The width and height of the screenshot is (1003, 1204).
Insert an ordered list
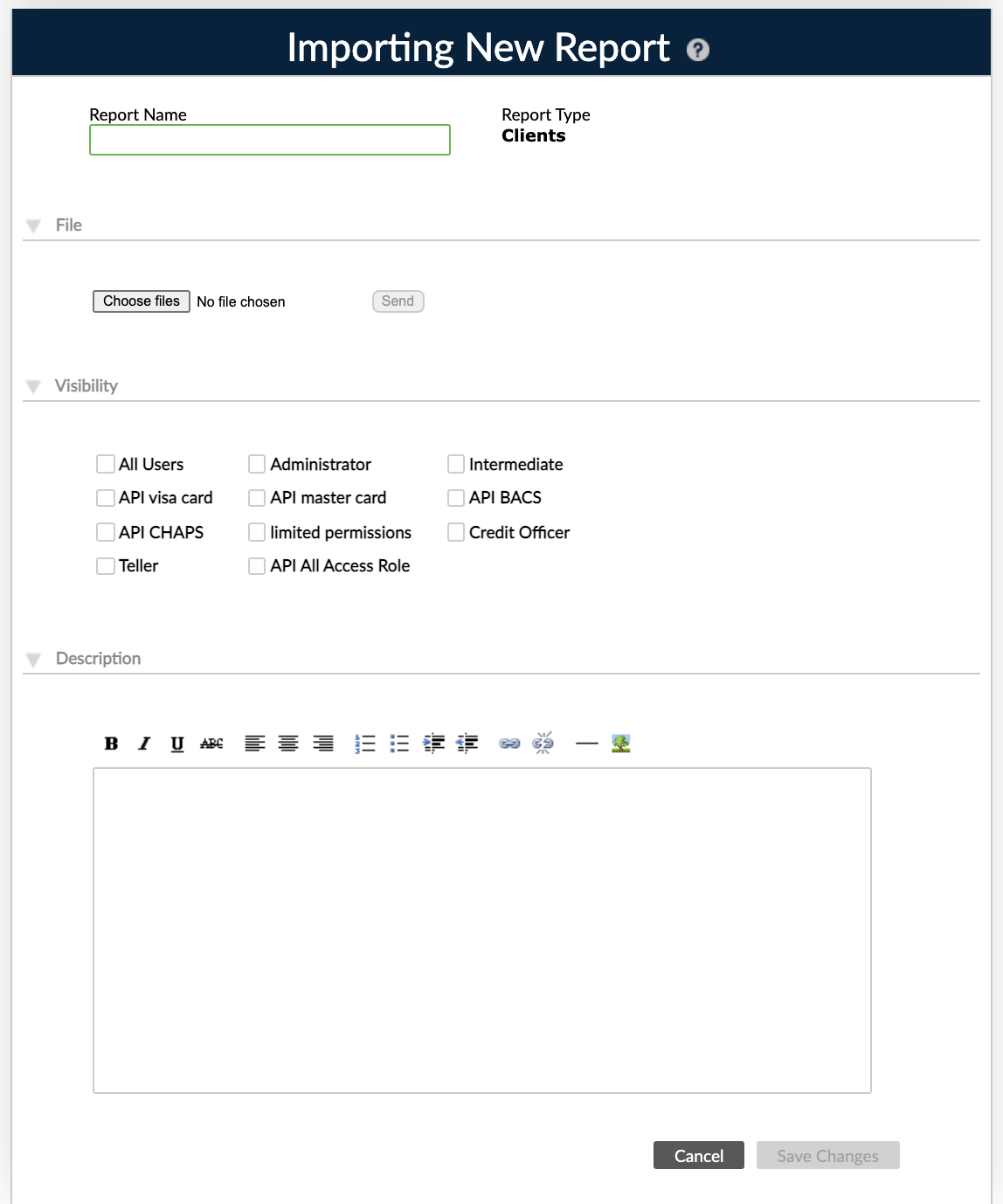click(x=365, y=743)
